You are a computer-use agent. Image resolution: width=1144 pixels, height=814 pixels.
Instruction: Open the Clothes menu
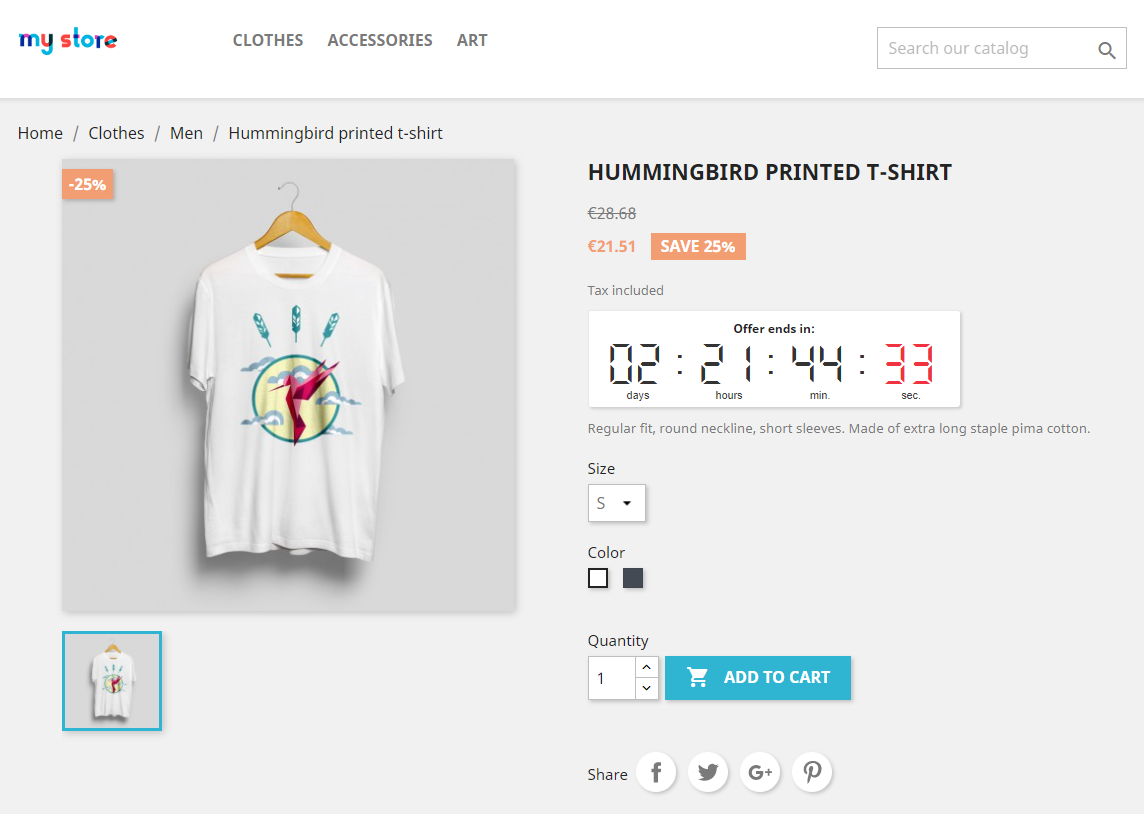point(268,40)
